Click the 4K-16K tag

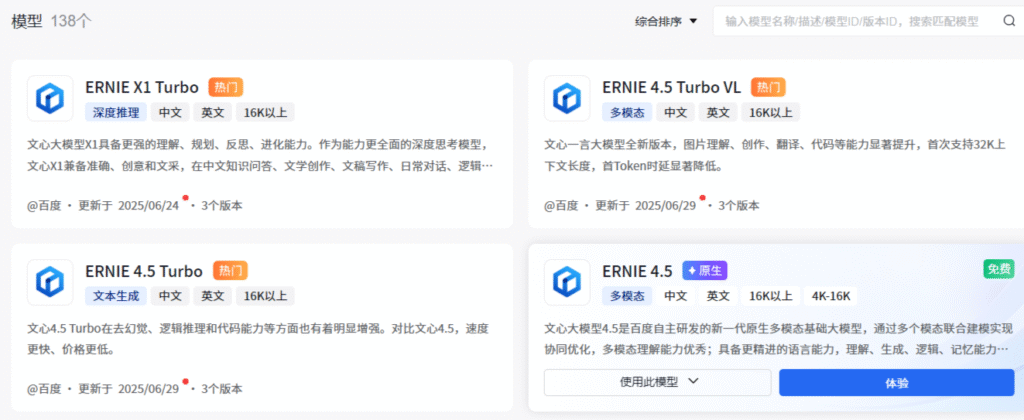coord(831,296)
